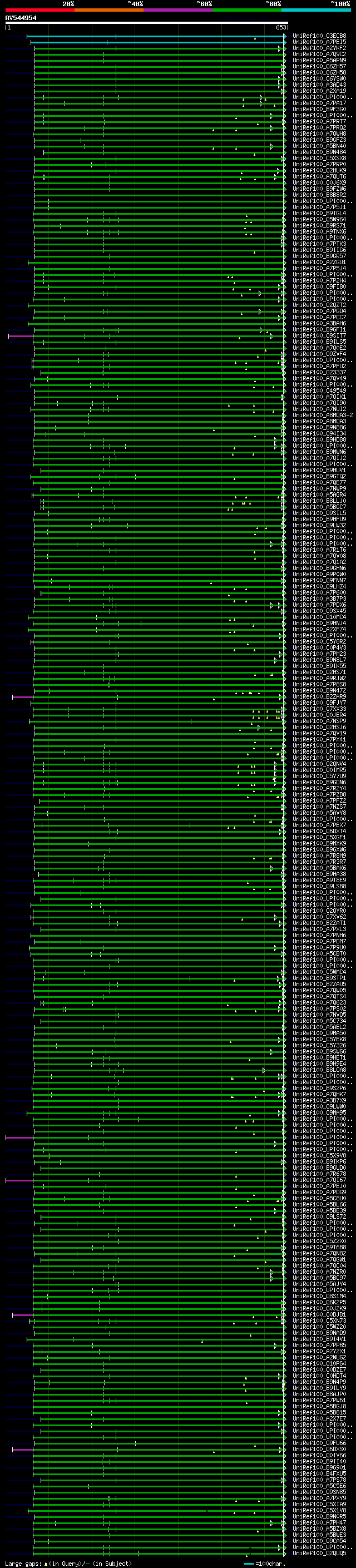
Task: Open the UniRef100_A7Q9C2 entry
Action: (319, 54)
